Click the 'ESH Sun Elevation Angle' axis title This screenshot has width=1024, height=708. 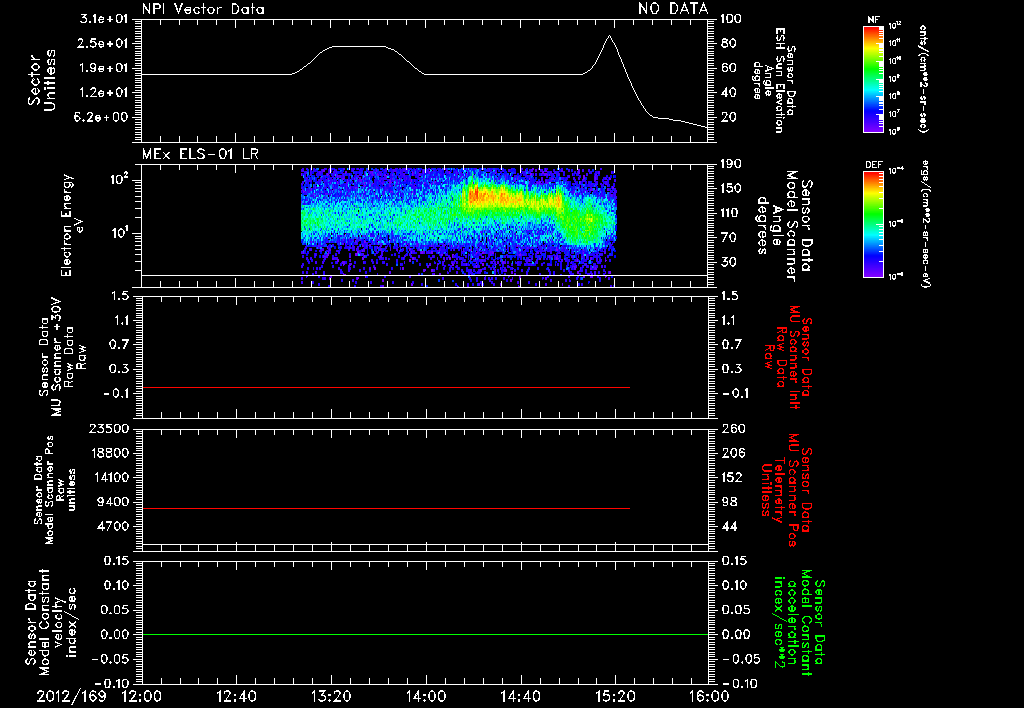pos(774,80)
